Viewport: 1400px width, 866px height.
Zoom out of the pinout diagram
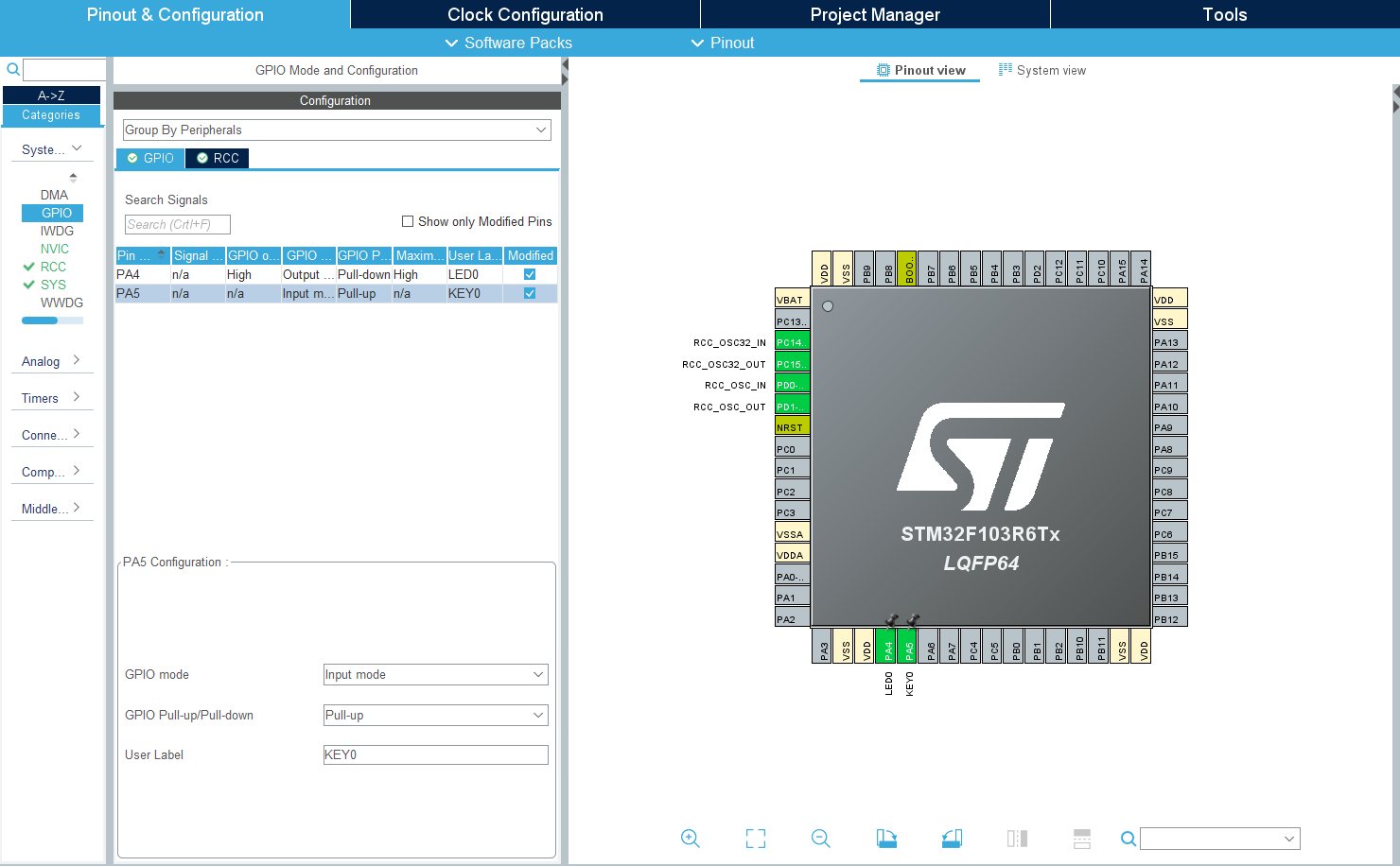coord(820,838)
